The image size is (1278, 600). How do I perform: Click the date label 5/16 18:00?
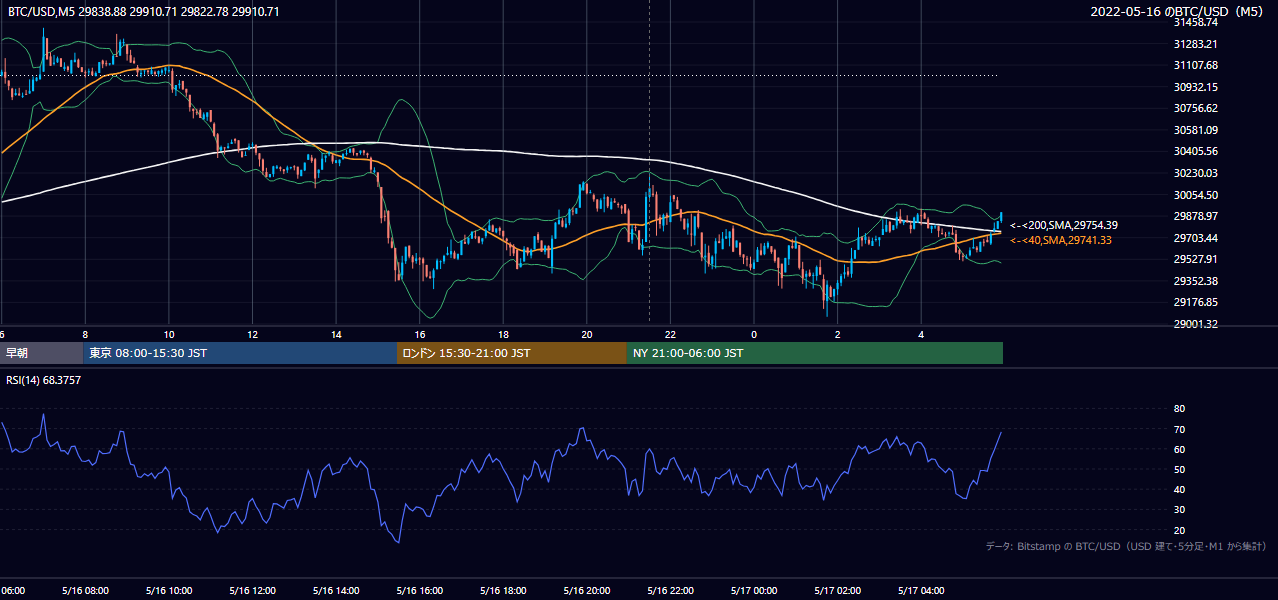click(503, 590)
